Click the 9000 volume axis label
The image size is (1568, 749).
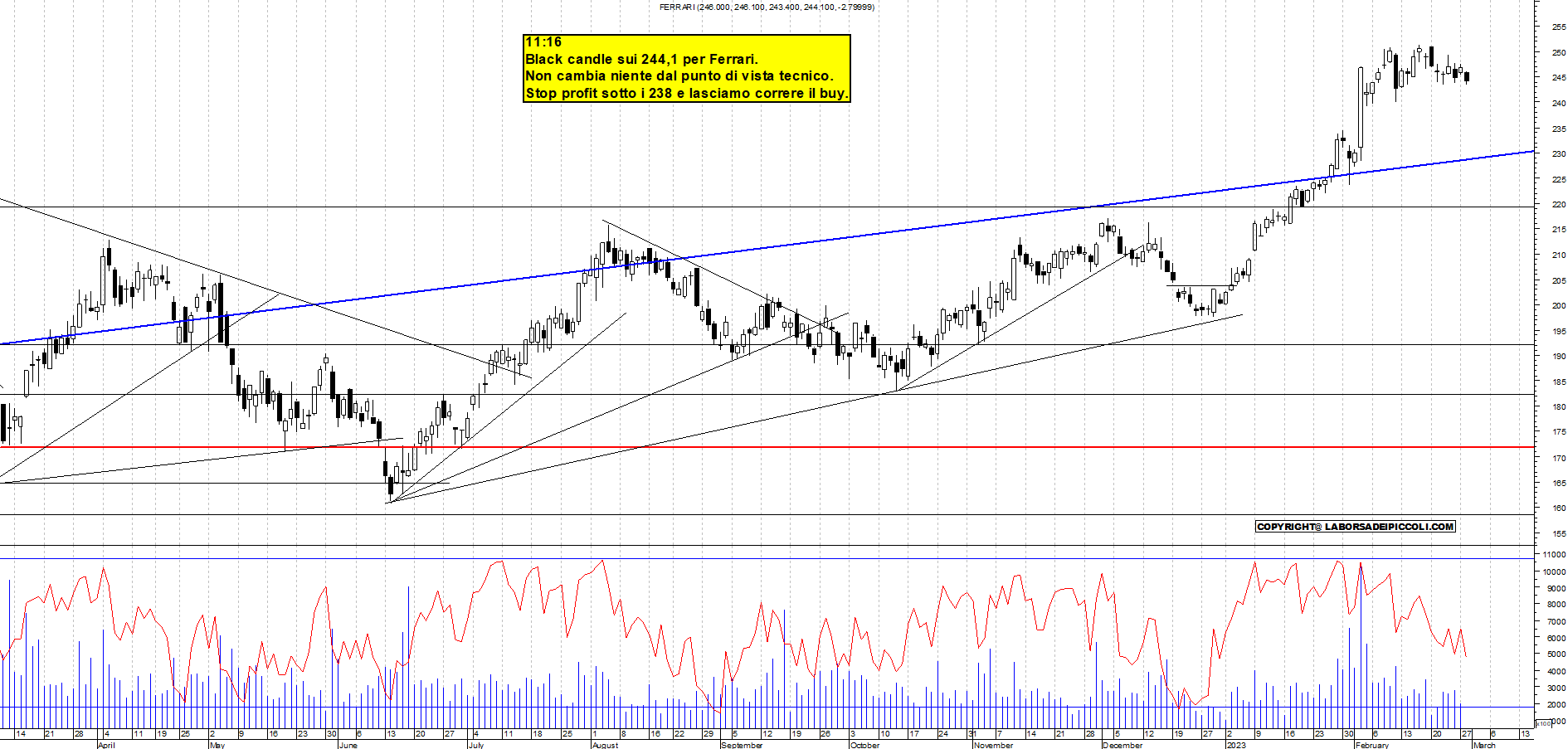point(1556,588)
